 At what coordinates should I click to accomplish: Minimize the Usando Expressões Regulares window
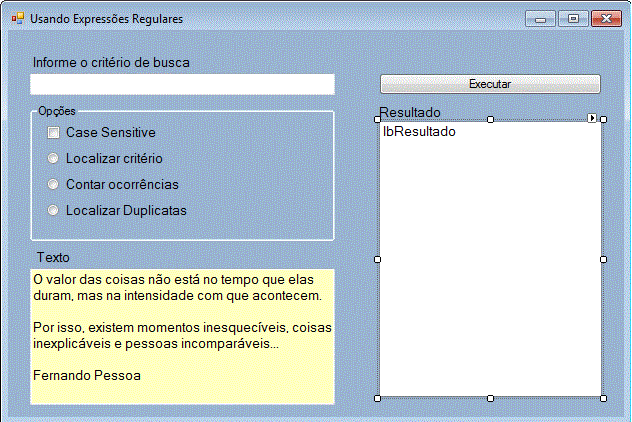click(541, 19)
